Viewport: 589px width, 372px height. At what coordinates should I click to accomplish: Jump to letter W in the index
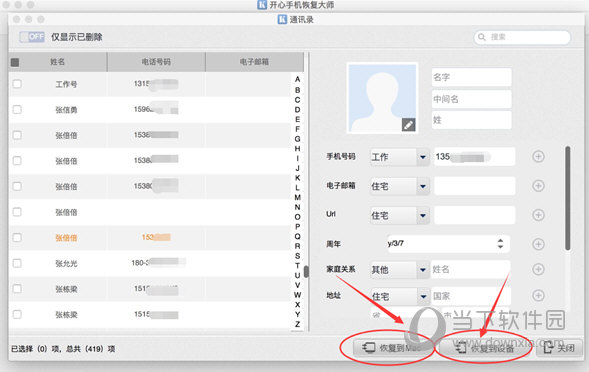(x=298, y=295)
